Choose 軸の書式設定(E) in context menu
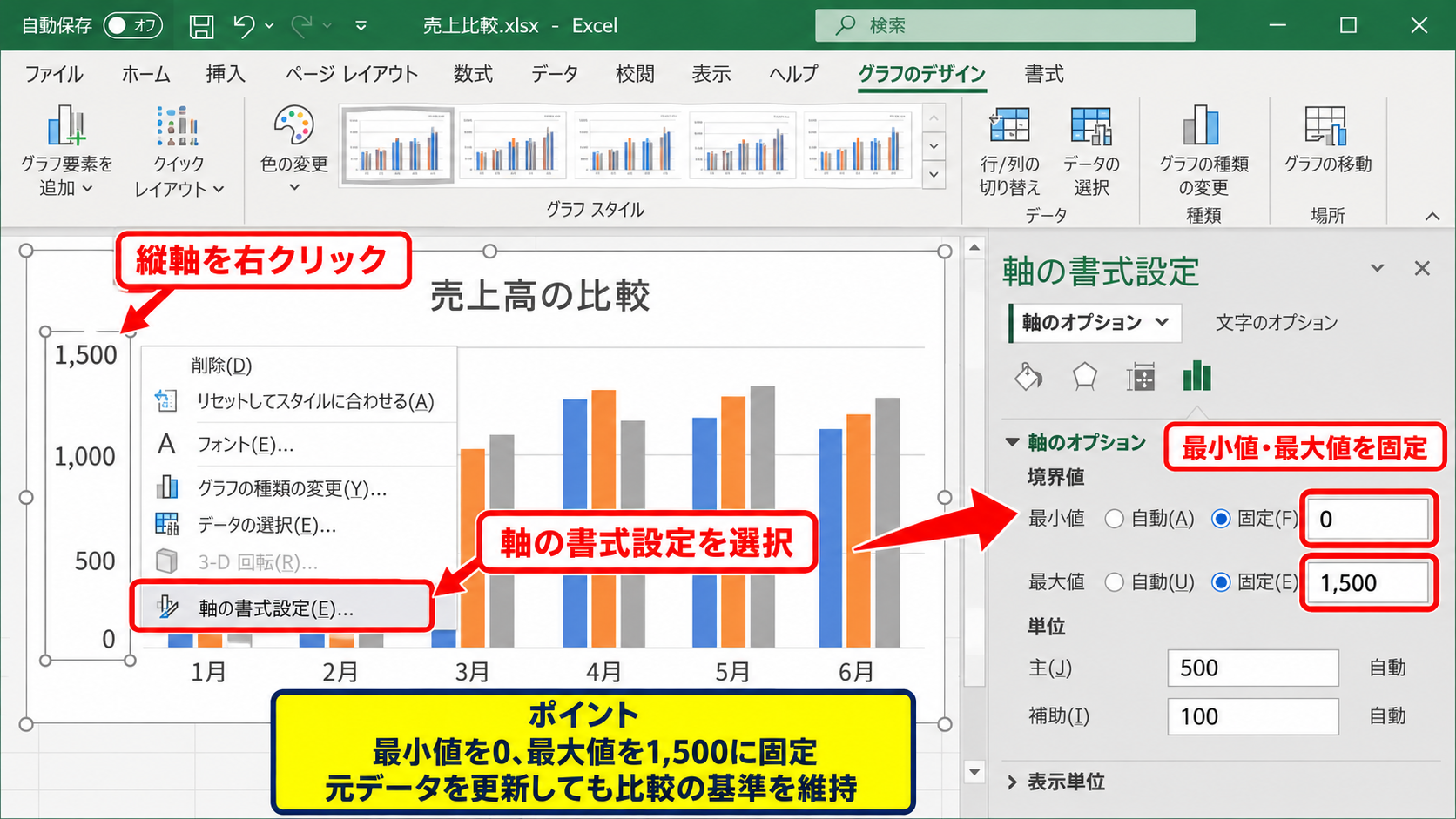The height and width of the screenshot is (819, 1456). 281,608
